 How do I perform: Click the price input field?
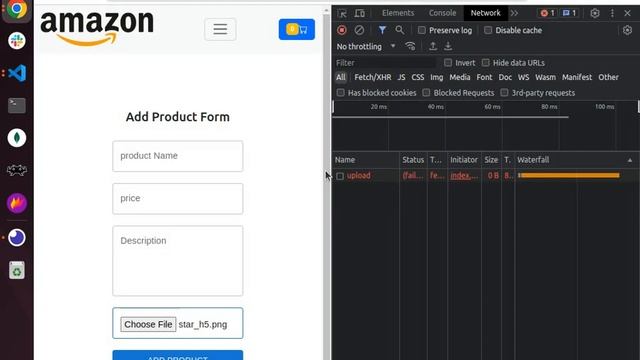(178, 198)
